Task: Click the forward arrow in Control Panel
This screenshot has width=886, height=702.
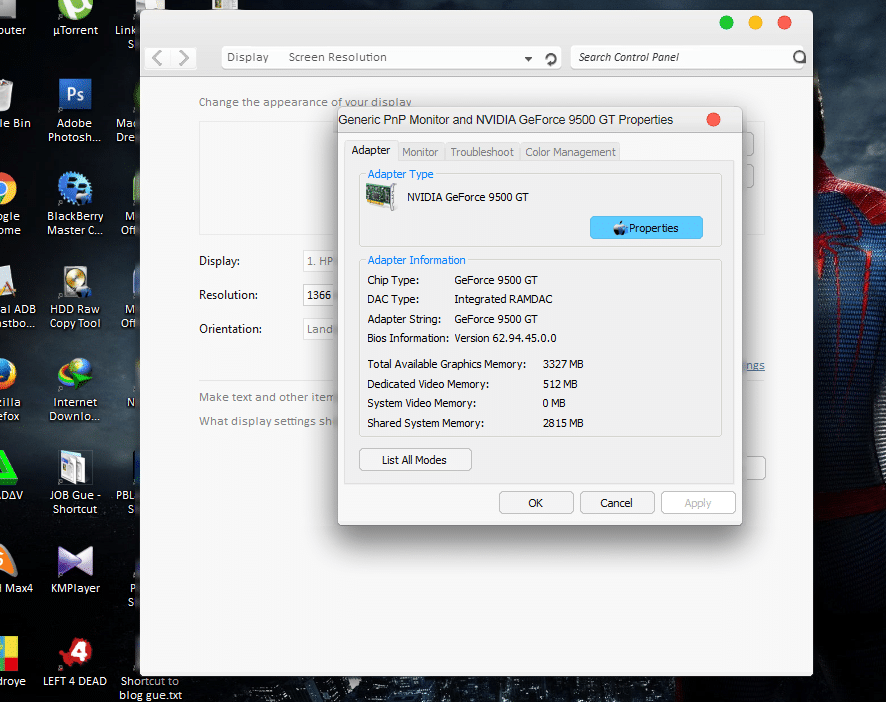Action: [x=184, y=58]
